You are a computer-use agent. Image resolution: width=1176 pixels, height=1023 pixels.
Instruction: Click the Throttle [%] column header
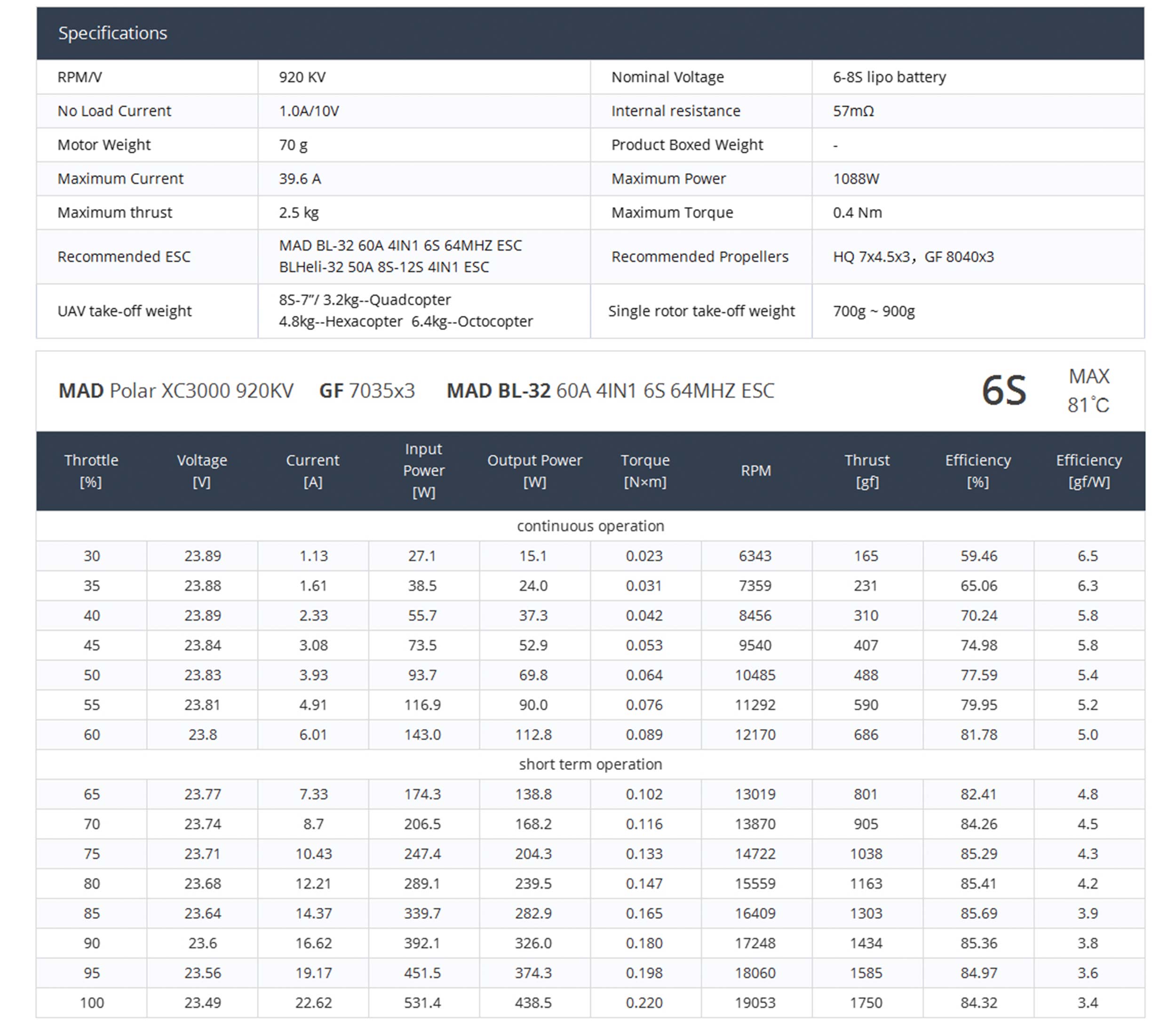coord(91,471)
